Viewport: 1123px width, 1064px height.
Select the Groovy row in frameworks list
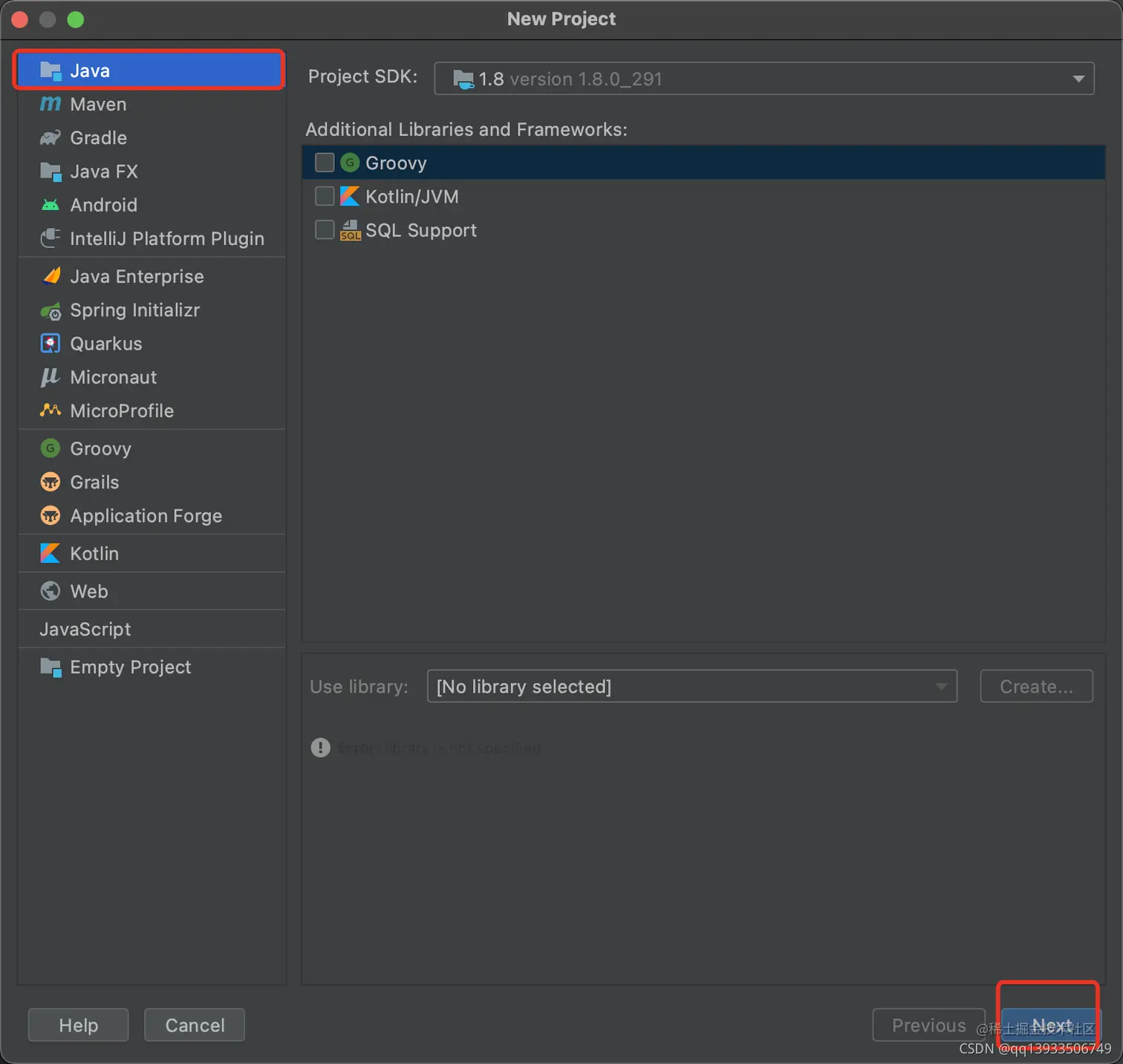point(703,162)
